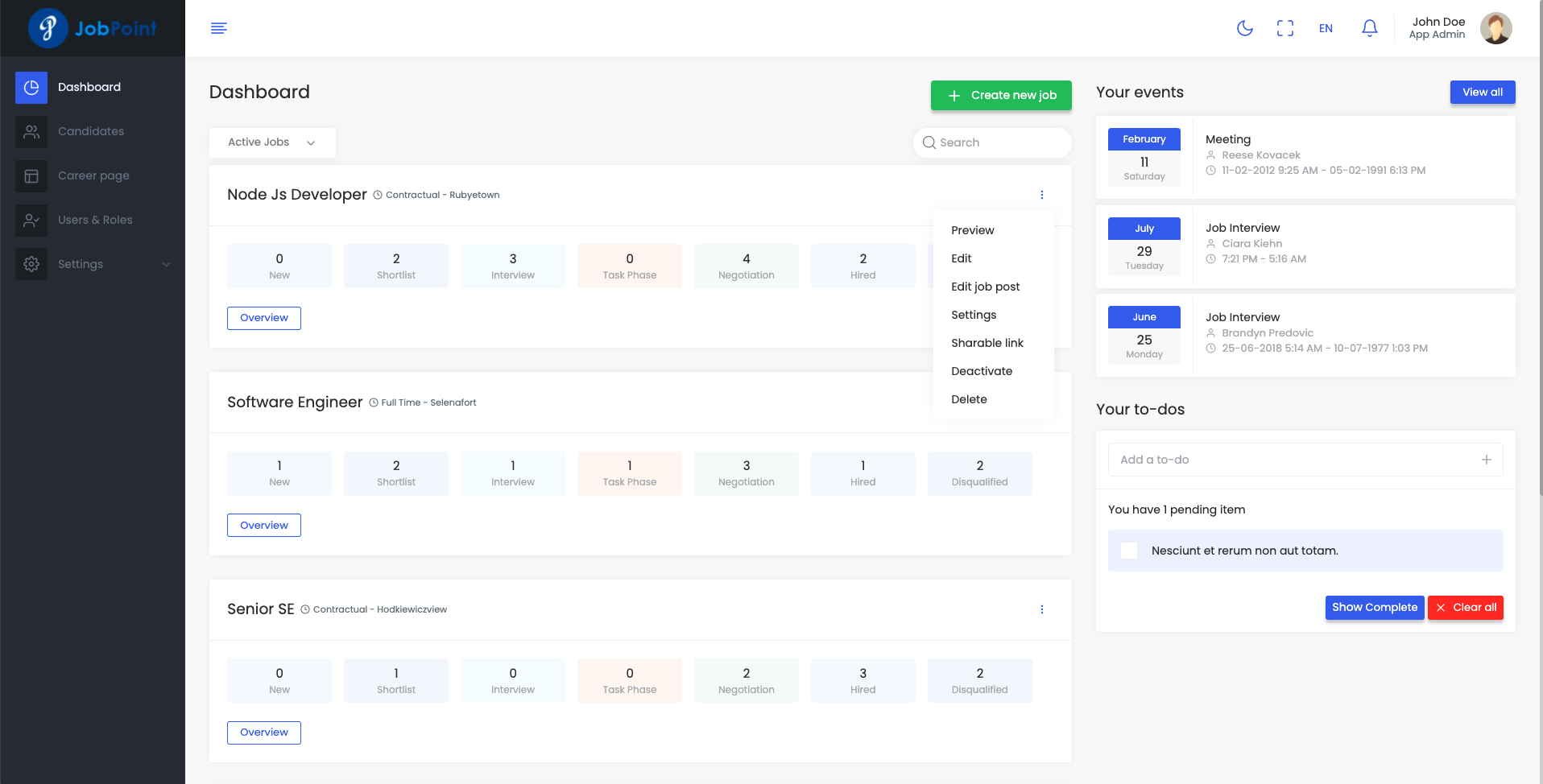The height and width of the screenshot is (784, 1543).
Task: Open Users & Roles section
Action: pyautogui.click(x=95, y=220)
